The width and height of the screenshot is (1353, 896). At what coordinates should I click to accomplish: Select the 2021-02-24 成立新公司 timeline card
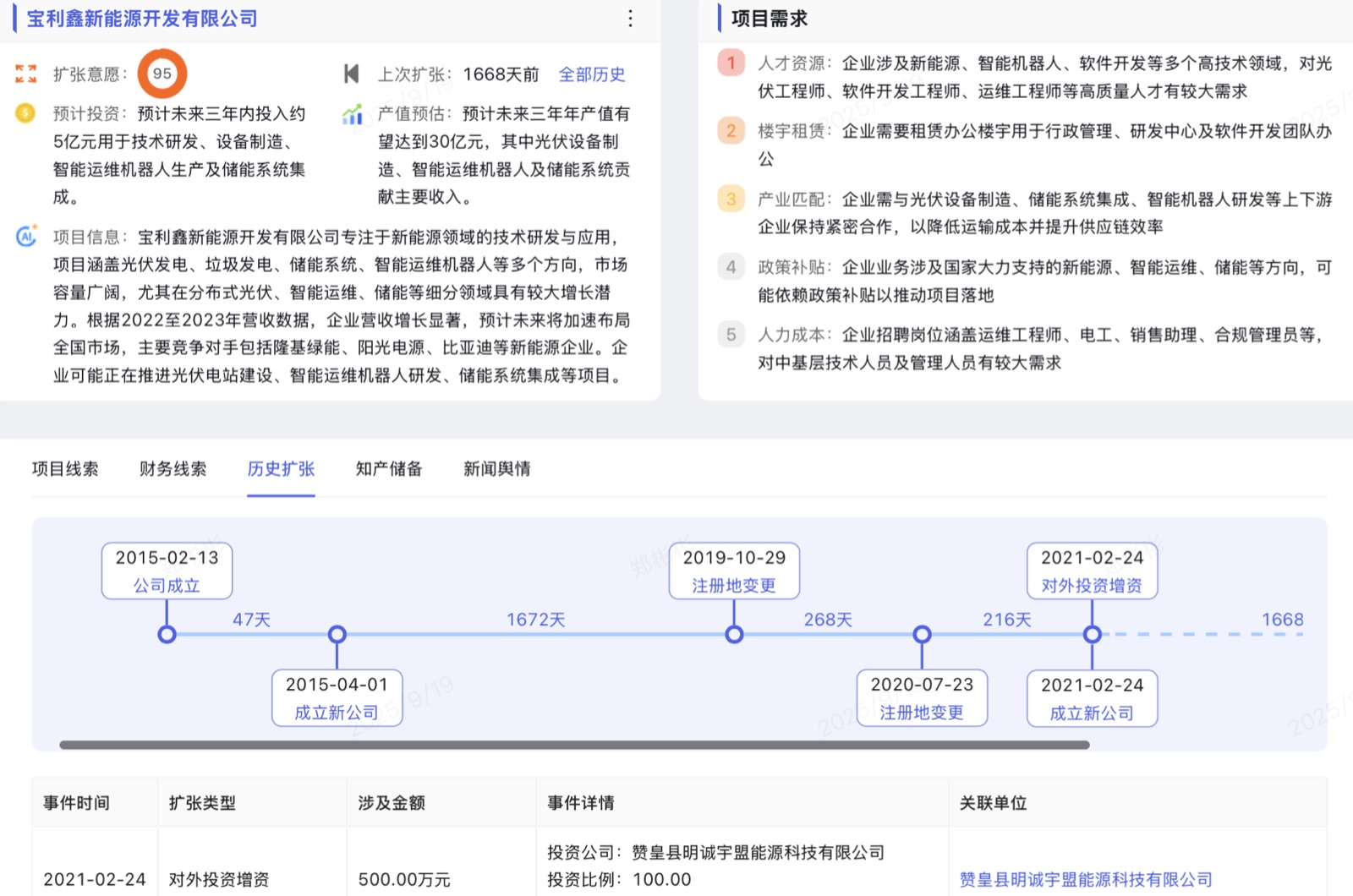1092,698
